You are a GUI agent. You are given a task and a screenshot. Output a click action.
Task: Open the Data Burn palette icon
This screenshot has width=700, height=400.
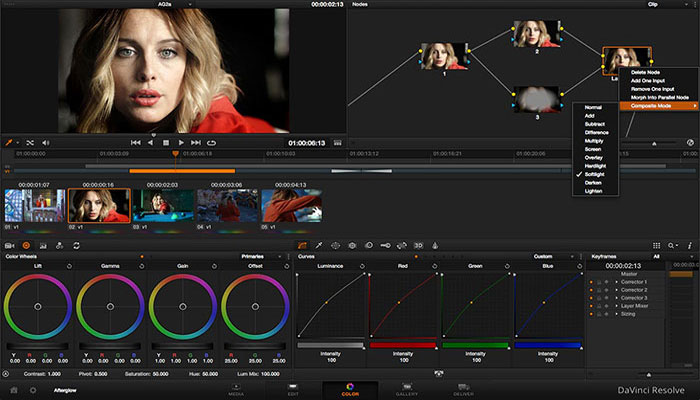435,246
